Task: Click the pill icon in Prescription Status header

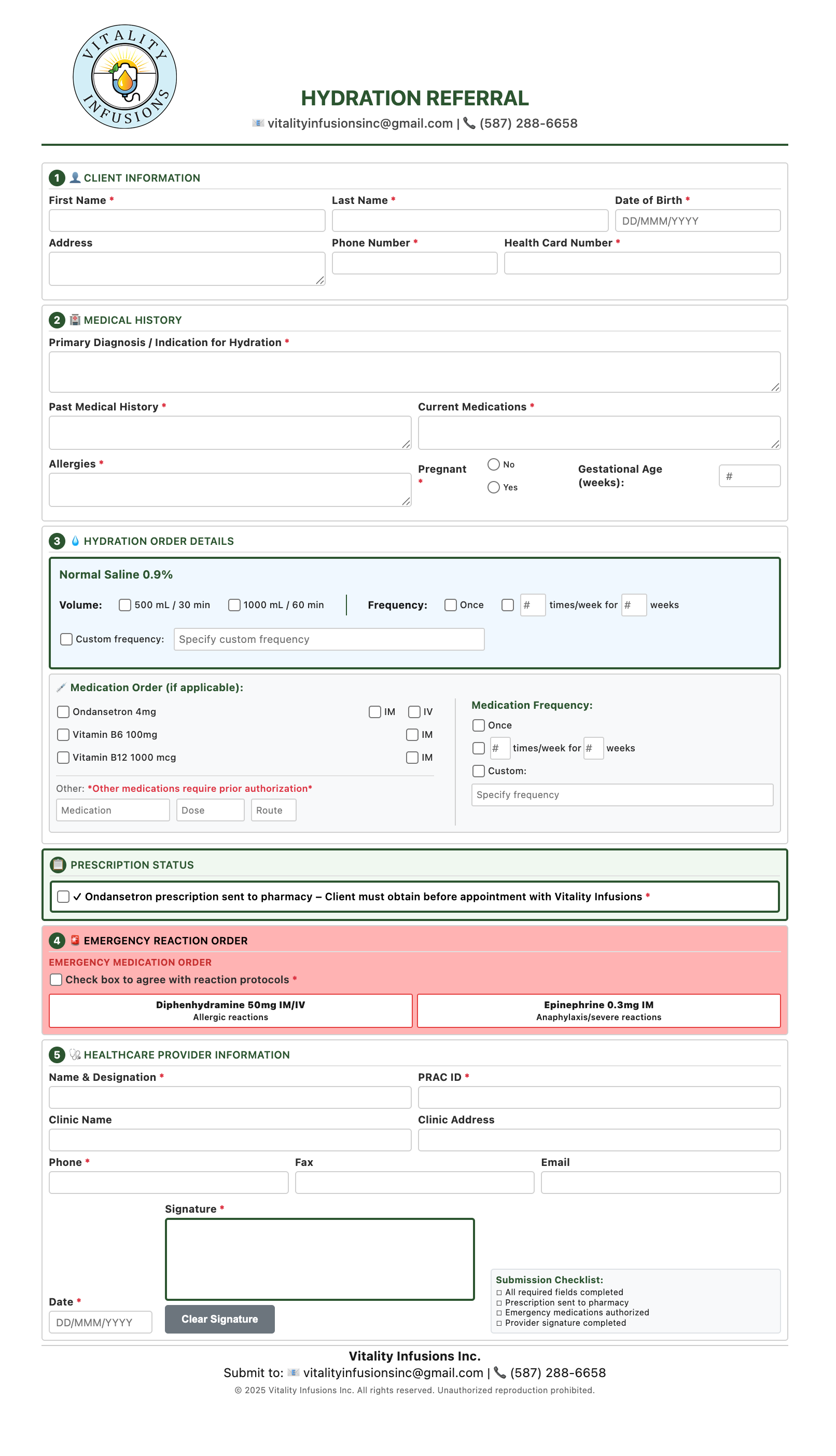Action: click(x=58, y=864)
